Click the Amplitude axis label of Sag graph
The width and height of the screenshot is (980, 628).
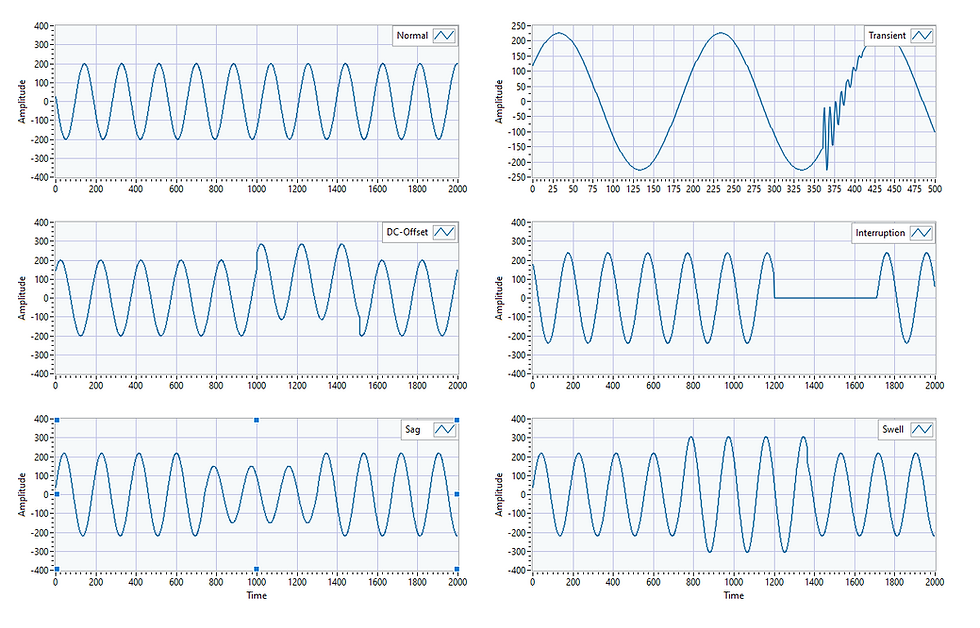[22, 494]
